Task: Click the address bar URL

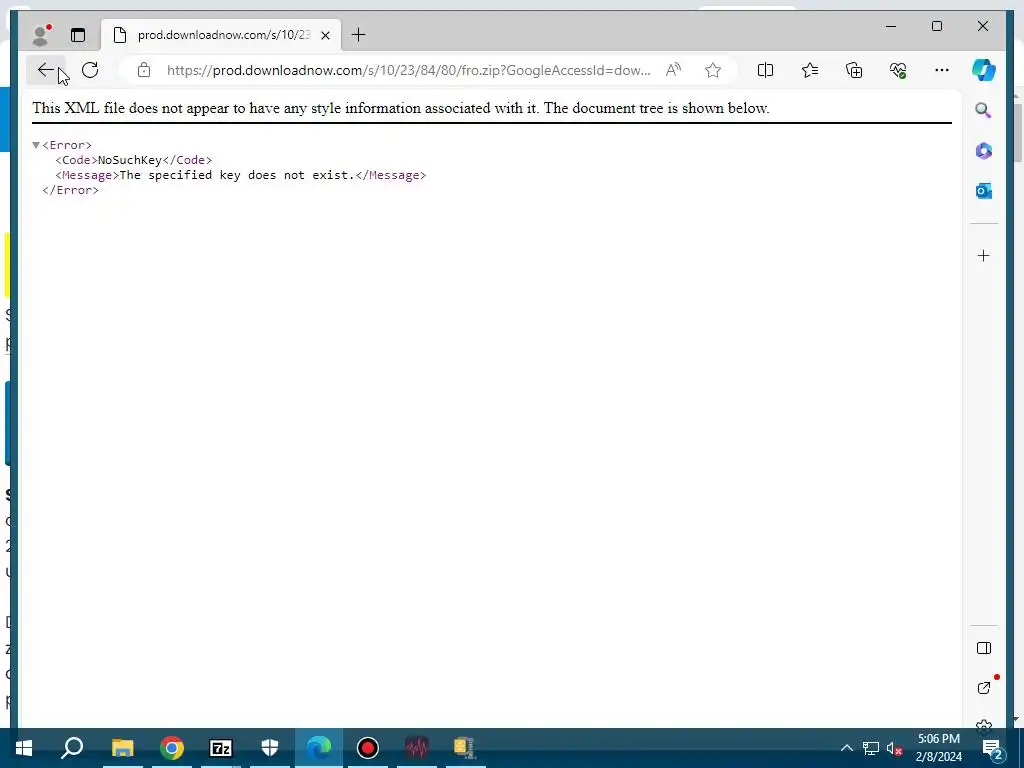Action: 408,70
